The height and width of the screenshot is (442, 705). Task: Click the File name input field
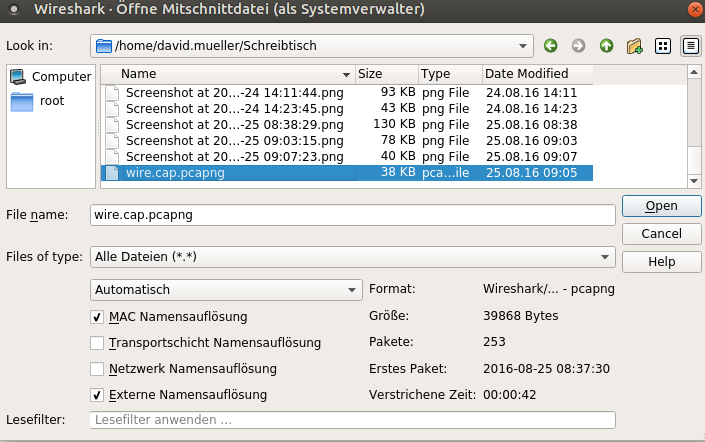(x=352, y=215)
